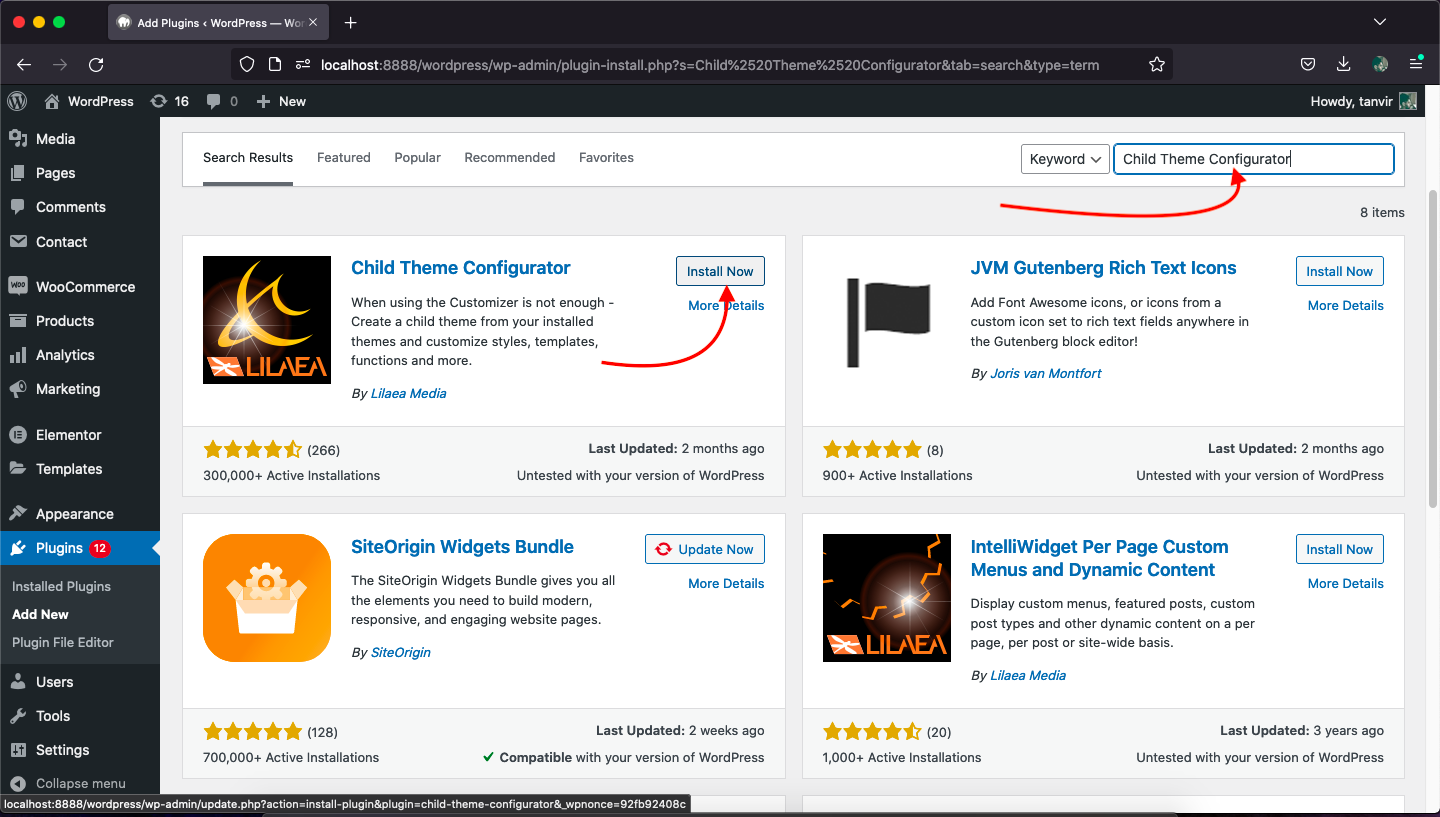
Task: Switch to the Recommended tab
Action: (x=510, y=158)
